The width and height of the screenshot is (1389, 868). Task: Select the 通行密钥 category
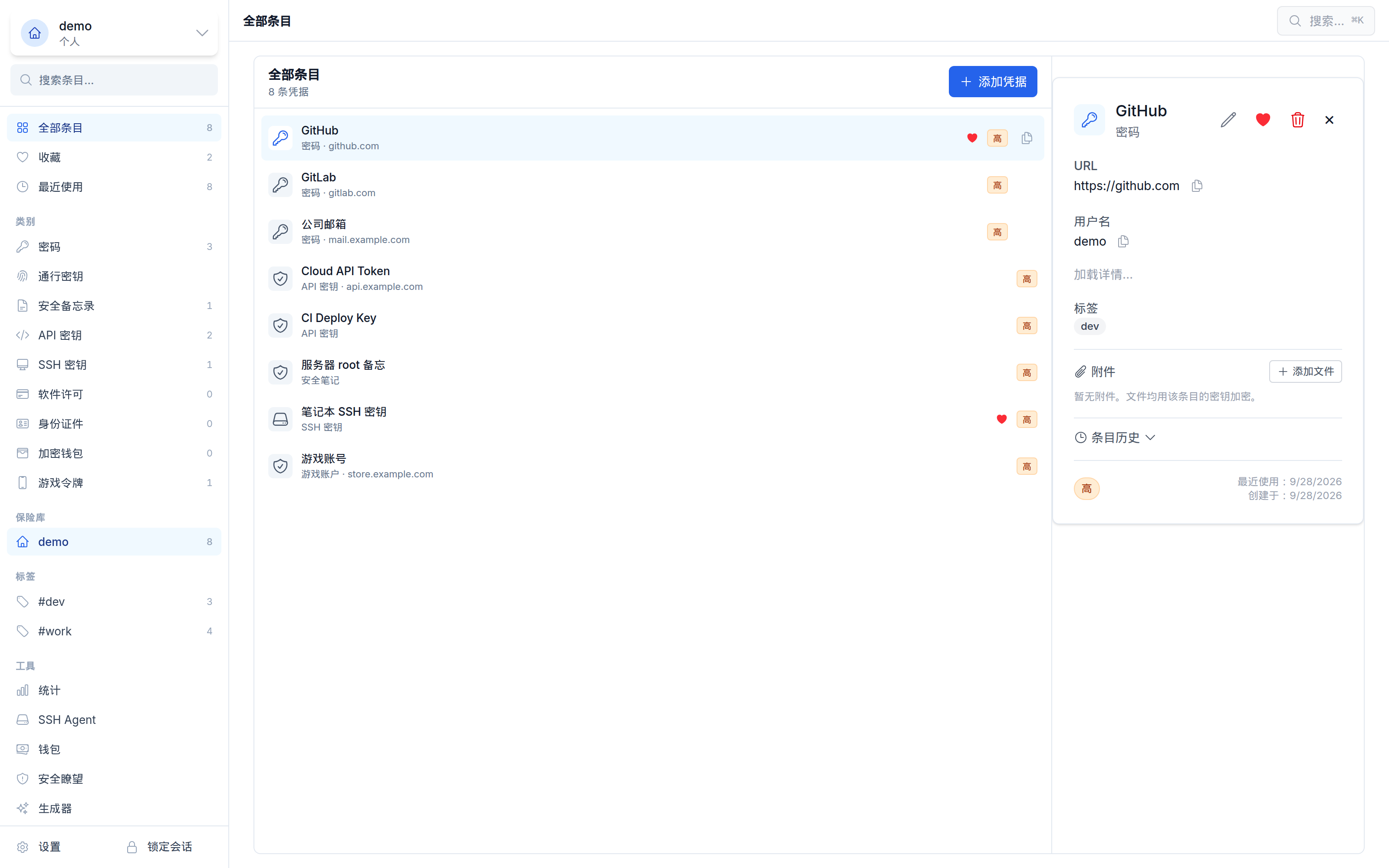pyautogui.click(x=114, y=276)
